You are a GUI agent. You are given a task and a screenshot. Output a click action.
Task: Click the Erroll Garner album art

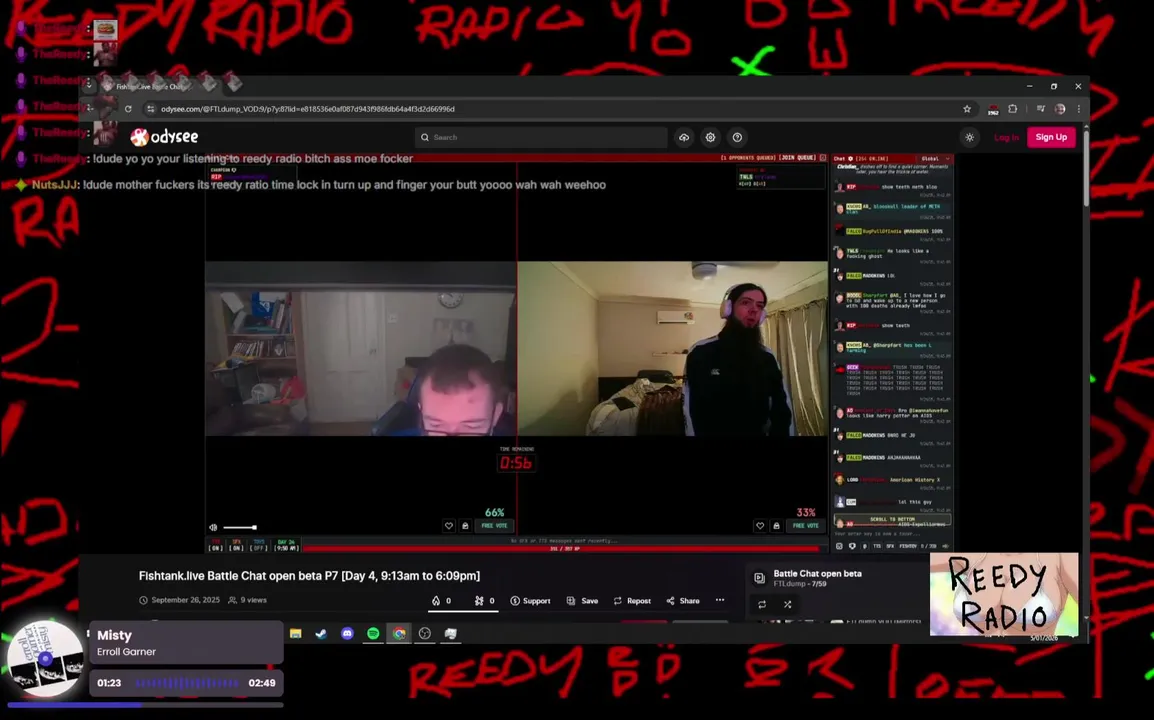click(46, 659)
